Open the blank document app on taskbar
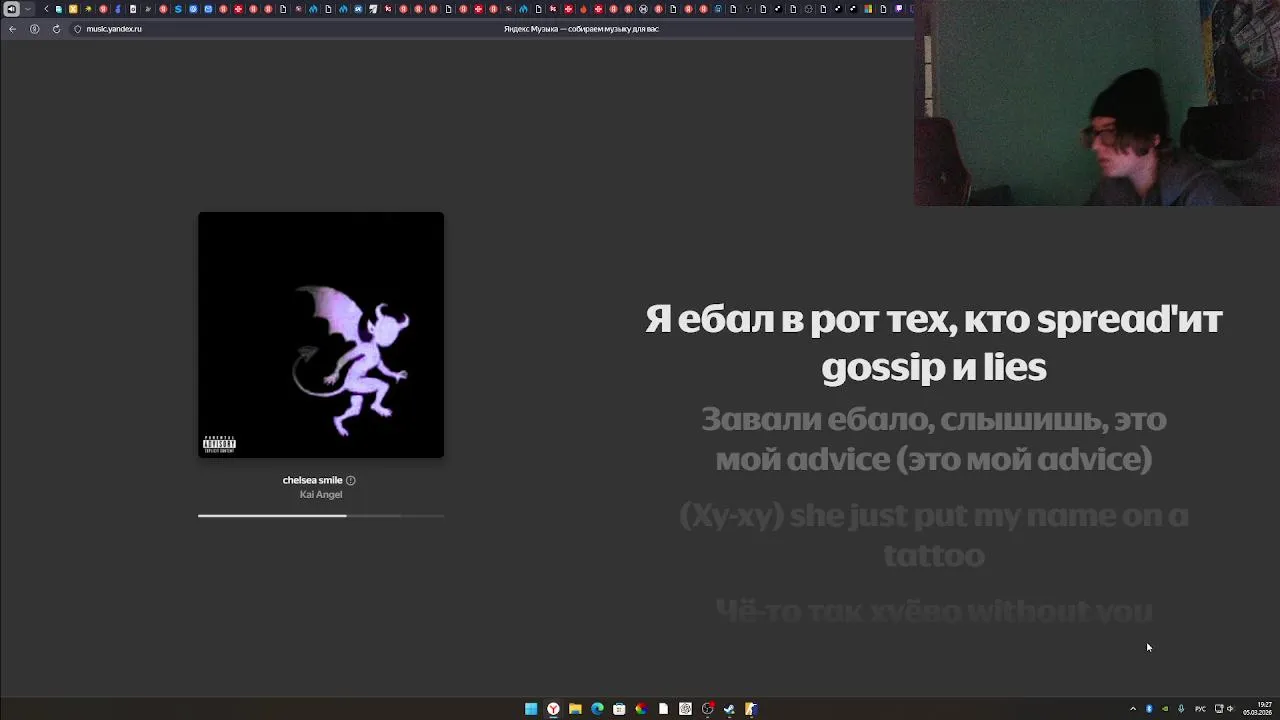The image size is (1280, 720). point(663,709)
